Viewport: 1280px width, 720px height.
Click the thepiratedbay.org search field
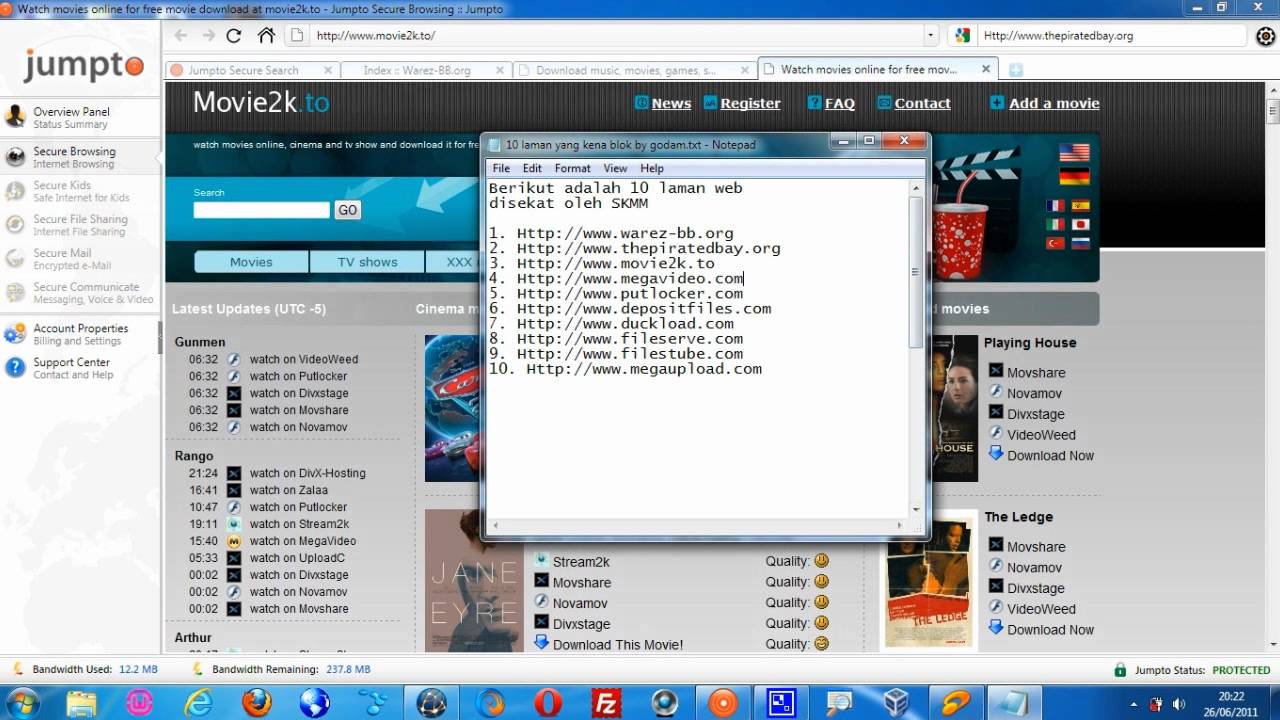(1113, 35)
